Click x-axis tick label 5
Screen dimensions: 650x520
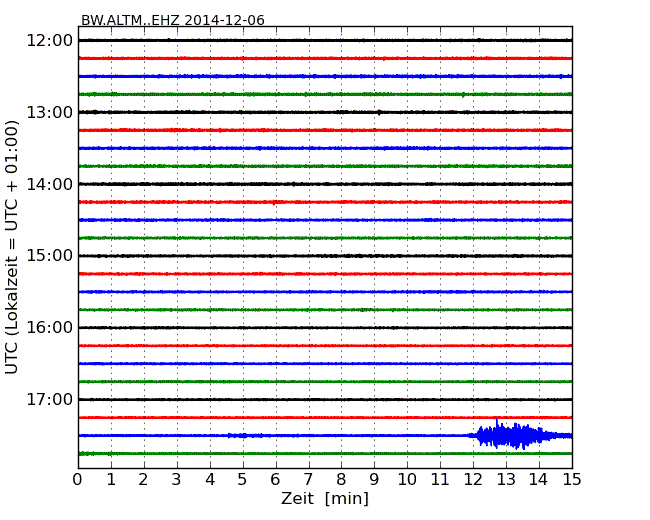(243, 480)
